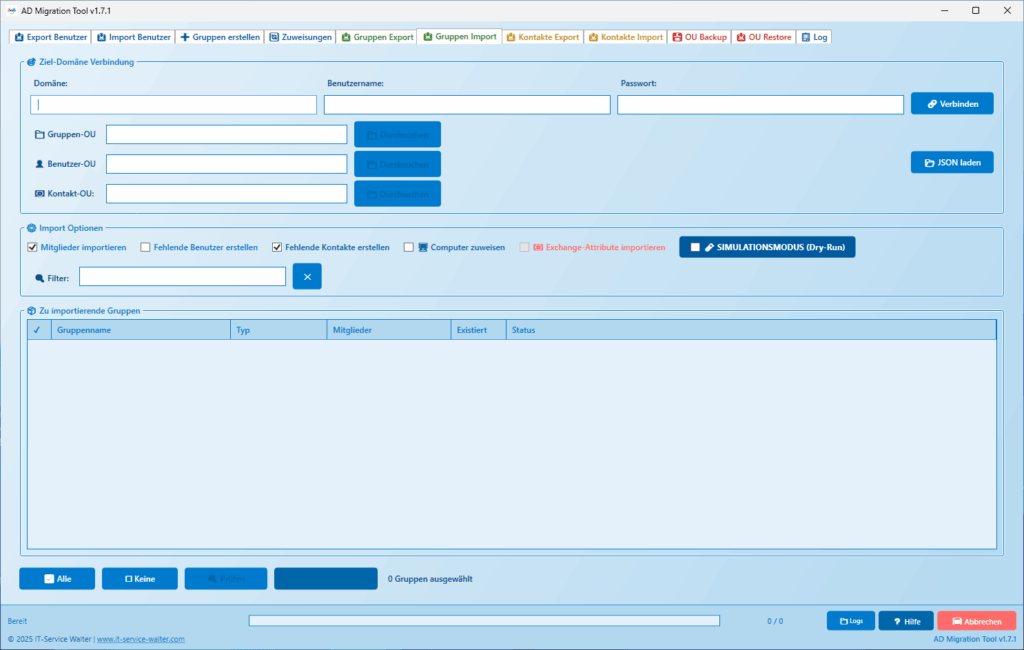The image size is (1024, 650).
Task: Open the Kontakte Export tab
Action: click(542, 37)
